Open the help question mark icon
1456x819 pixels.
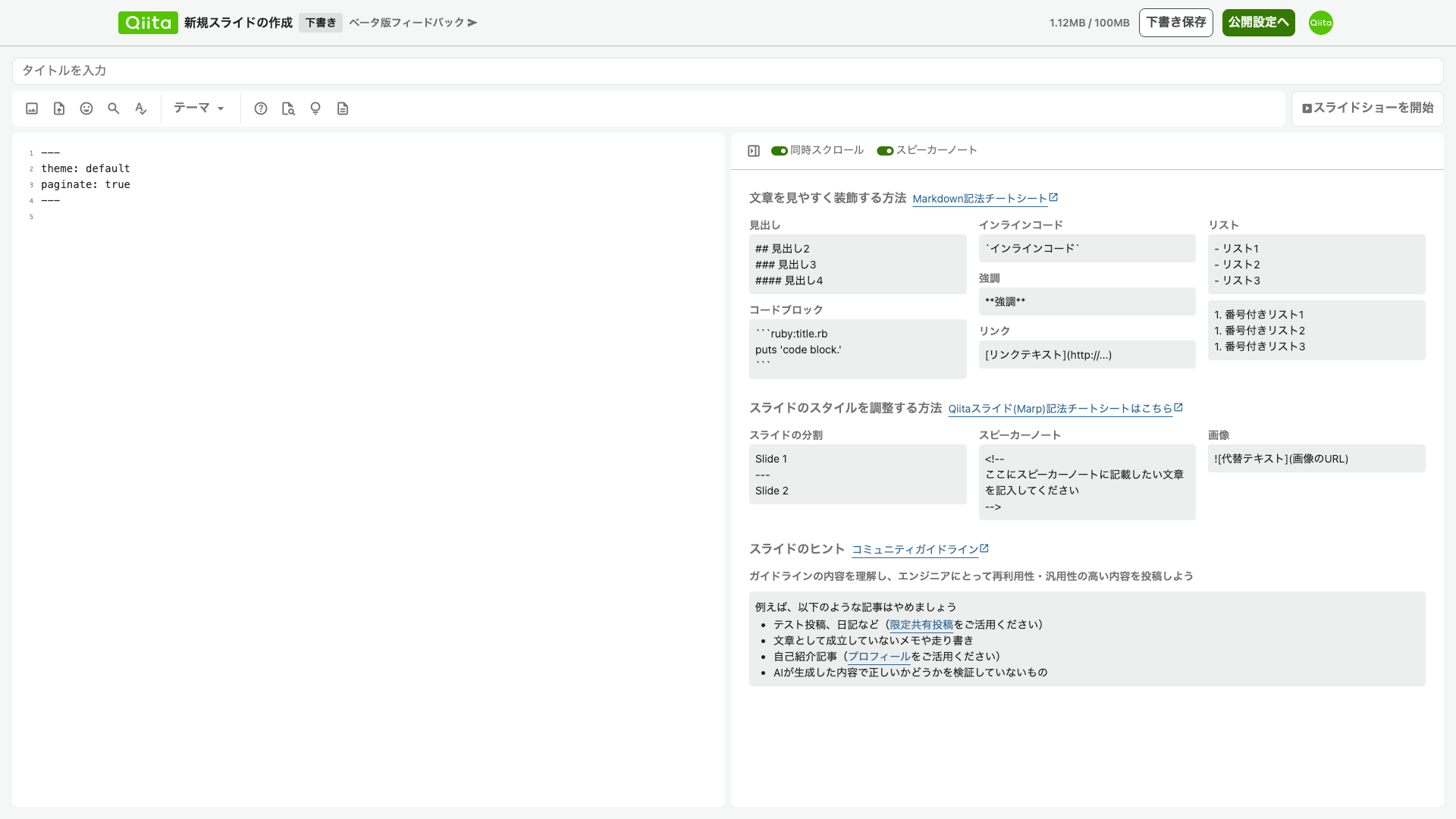[261, 108]
